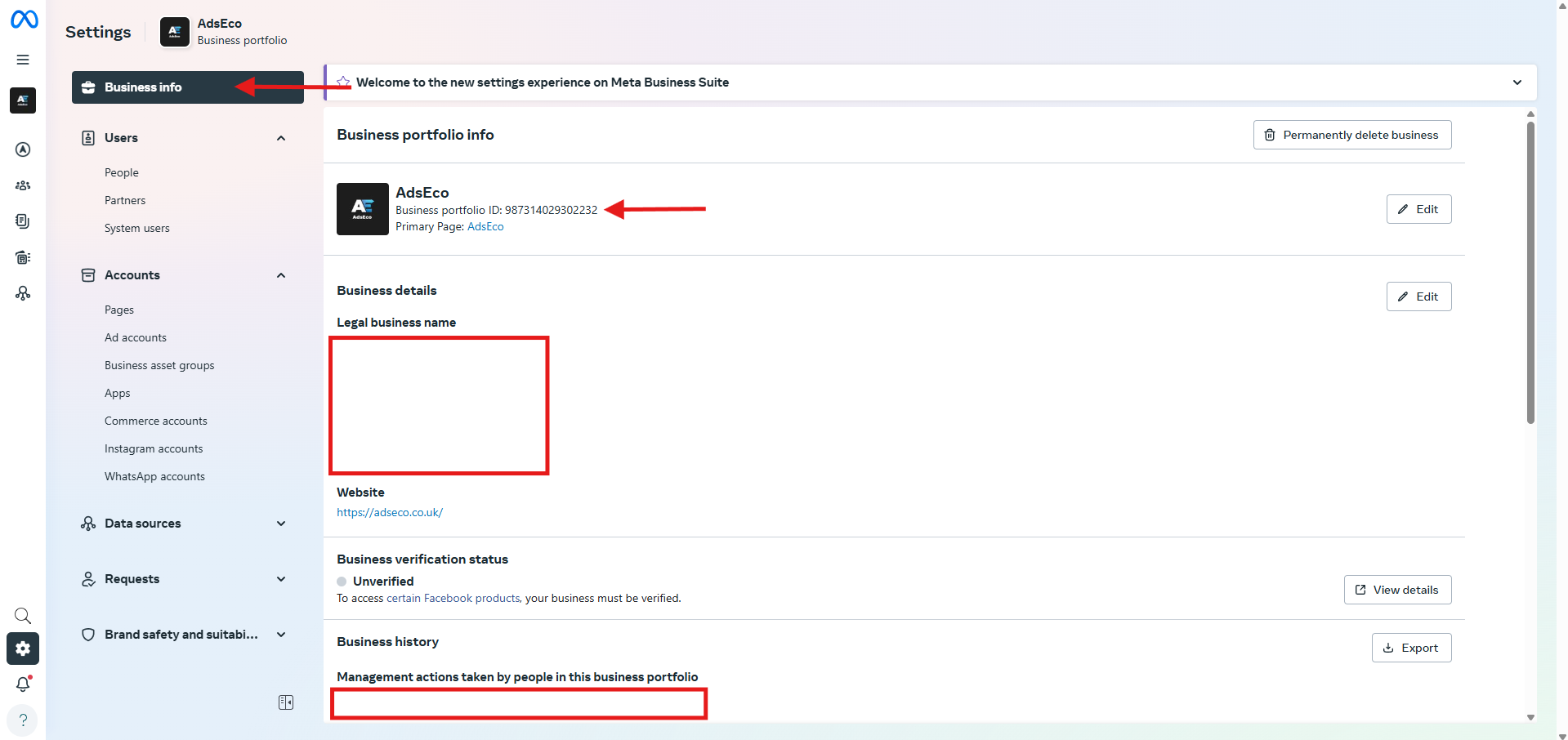Collapse the Users section chevron
The height and width of the screenshot is (740, 1568).
(x=281, y=138)
